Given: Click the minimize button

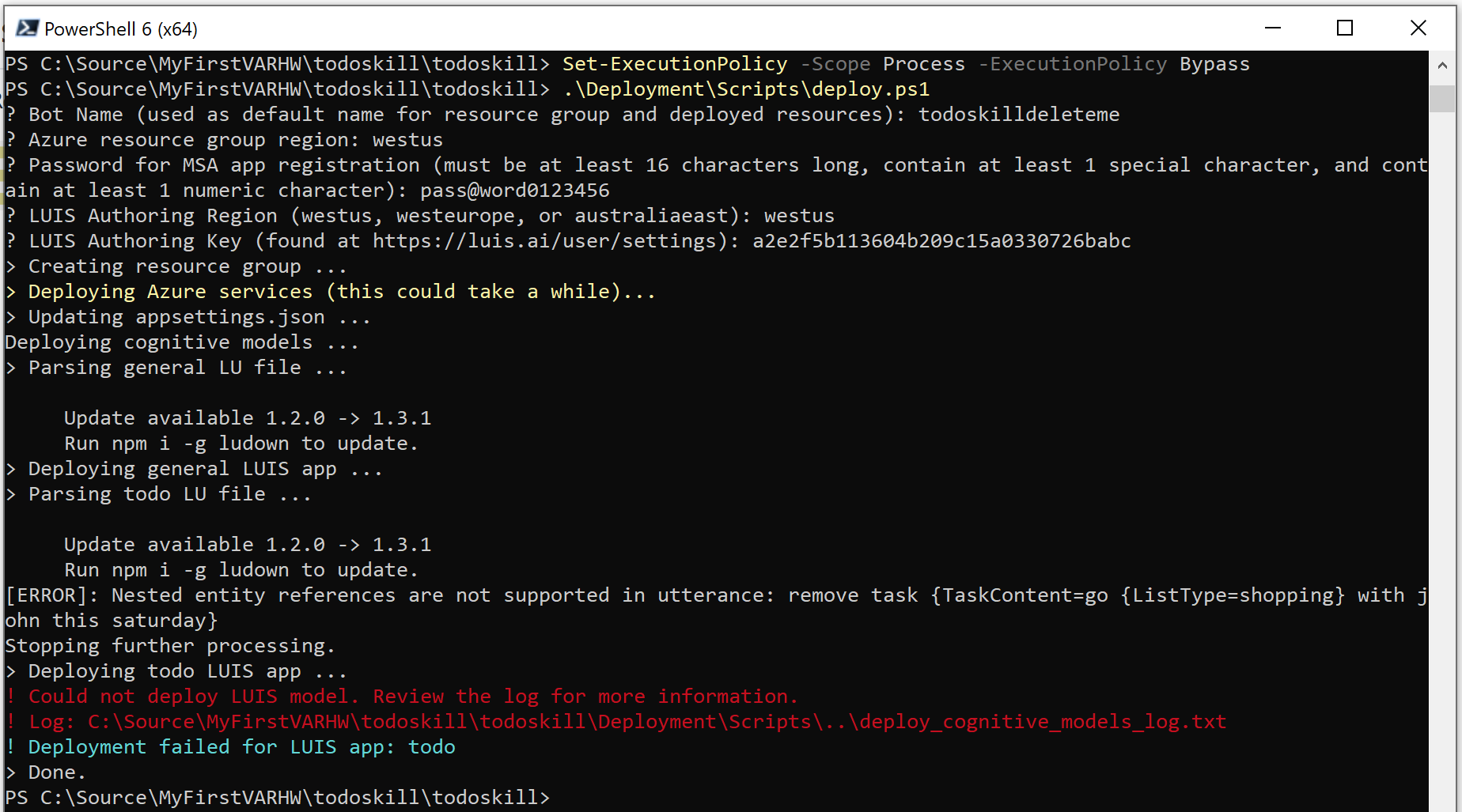Looking at the screenshot, I should coord(1272,28).
